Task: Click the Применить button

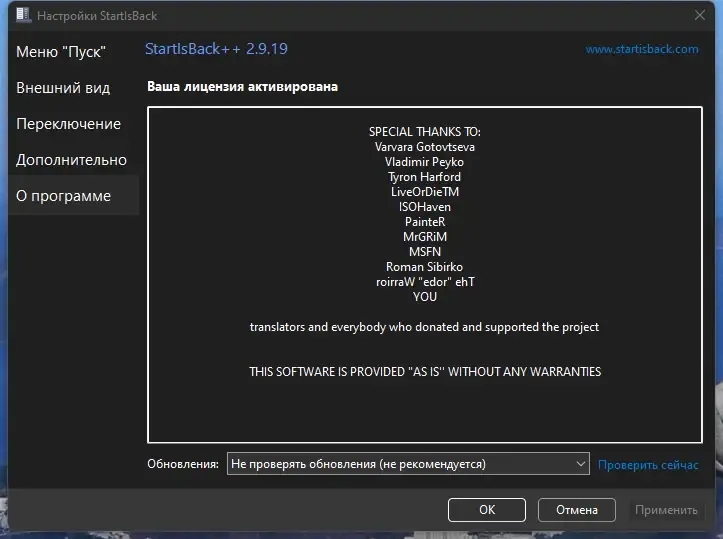Action: 666,510
